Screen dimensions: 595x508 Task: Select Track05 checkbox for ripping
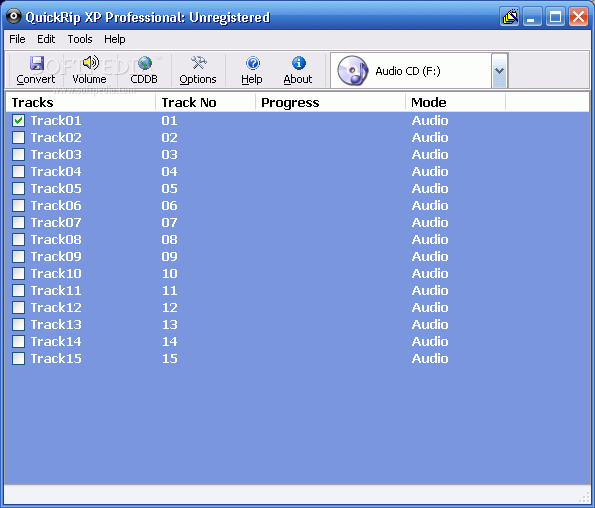[18, 189]
